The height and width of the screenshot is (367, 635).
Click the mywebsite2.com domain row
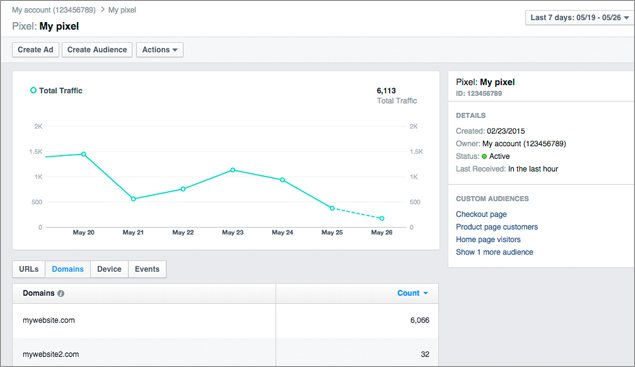[x=225, y=352]
